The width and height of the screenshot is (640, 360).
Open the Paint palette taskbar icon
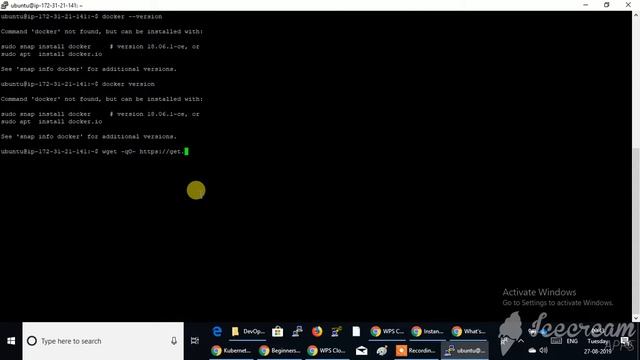[382, 351]
